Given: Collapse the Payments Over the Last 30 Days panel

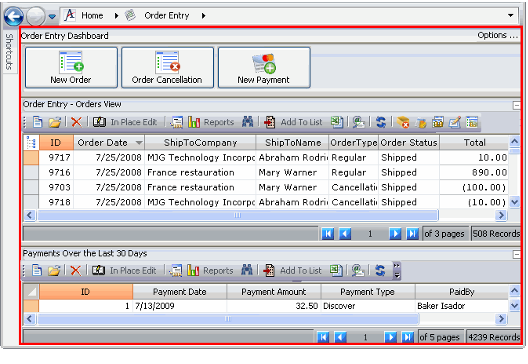Looking at the screenshot, I should pos(516,254).
